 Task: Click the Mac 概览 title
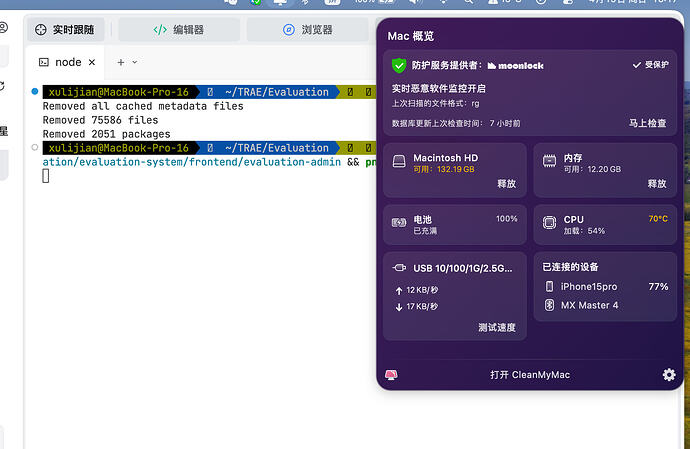[411, 36]
